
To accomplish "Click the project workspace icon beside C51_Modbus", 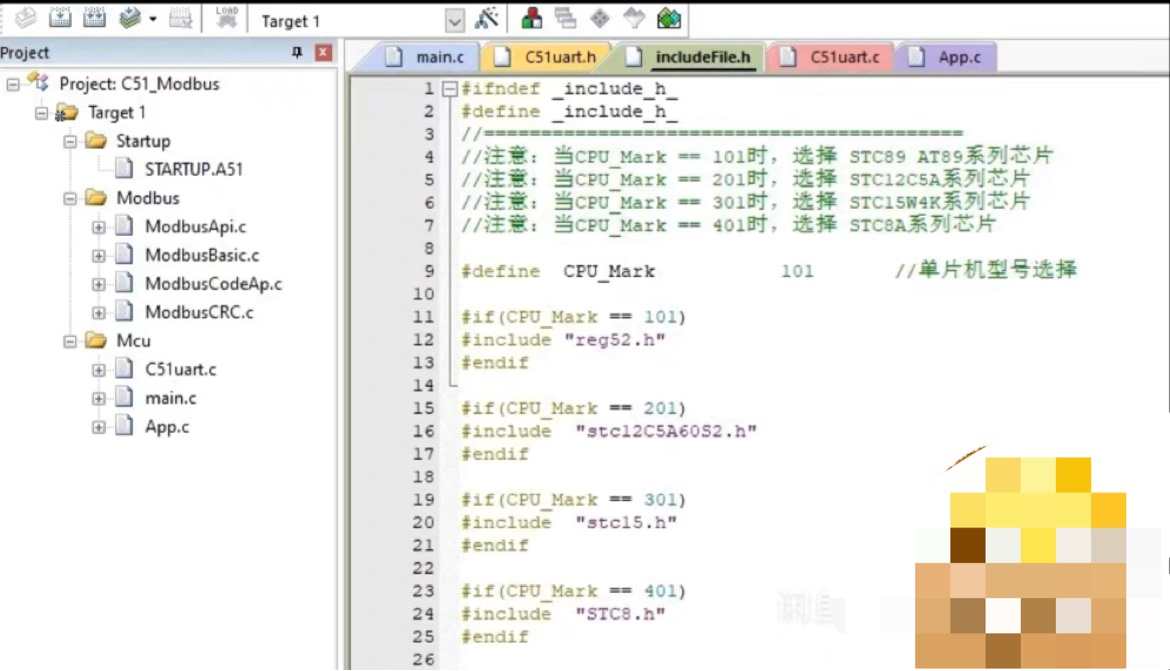I will coord(38,82).
